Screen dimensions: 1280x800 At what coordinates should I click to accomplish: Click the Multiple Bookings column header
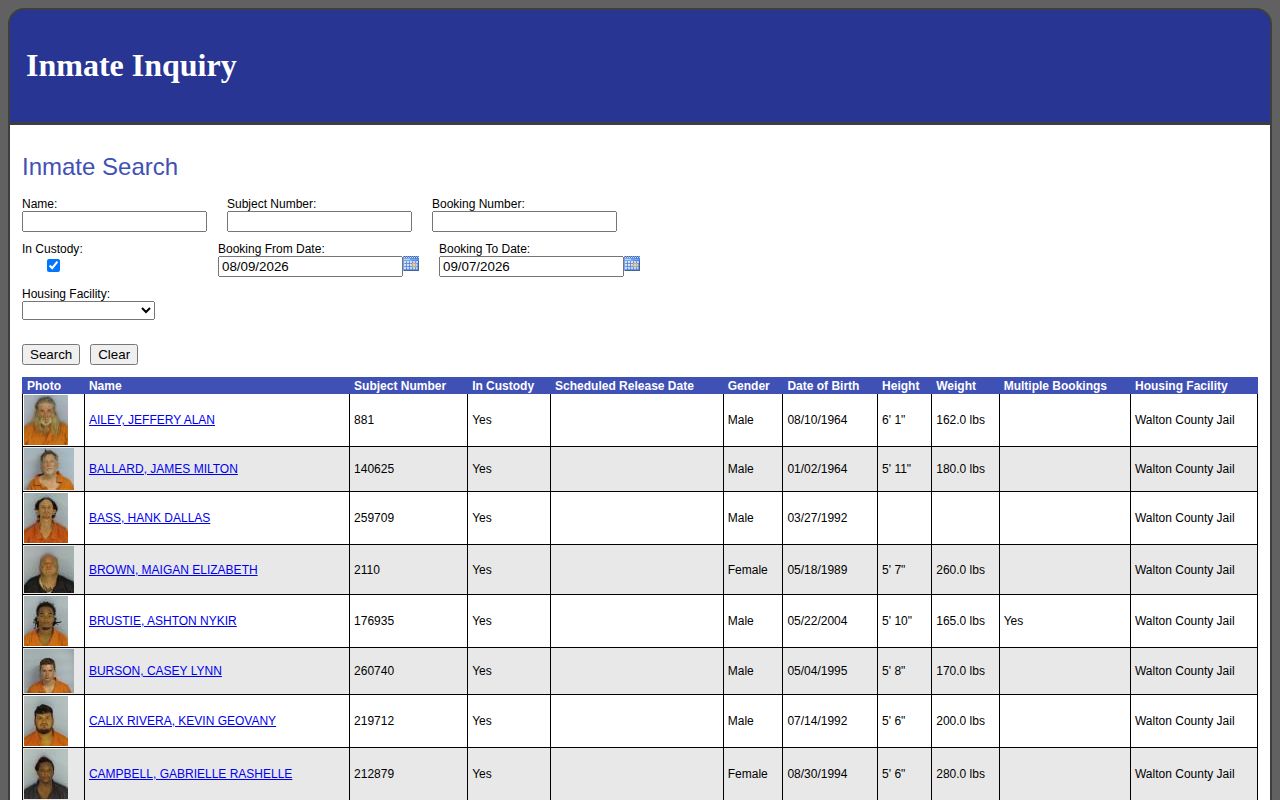pyautogui.click(x=1055, y=386)
